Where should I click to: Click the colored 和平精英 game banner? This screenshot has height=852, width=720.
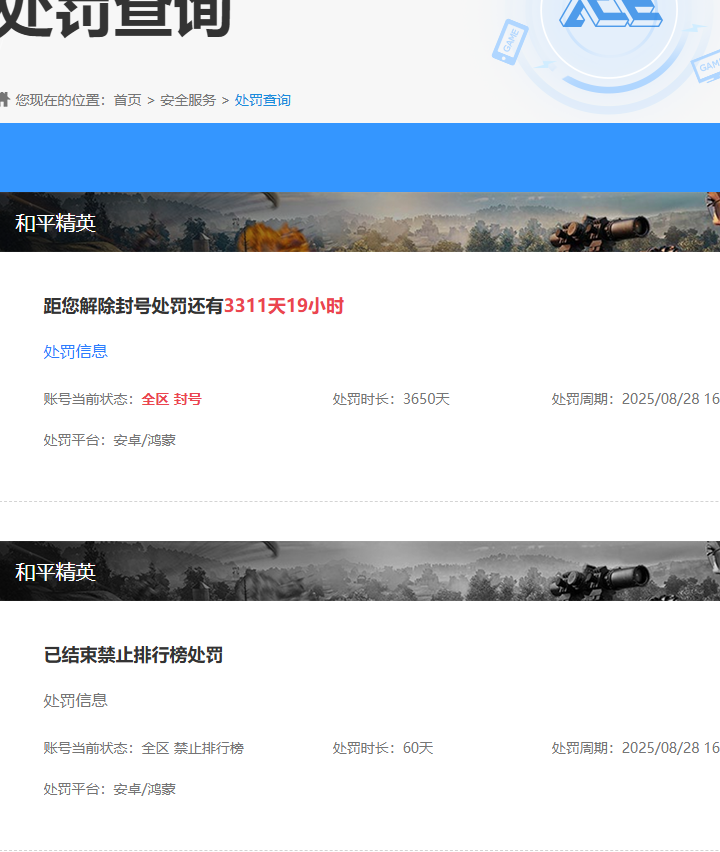(x=360, y=222)
